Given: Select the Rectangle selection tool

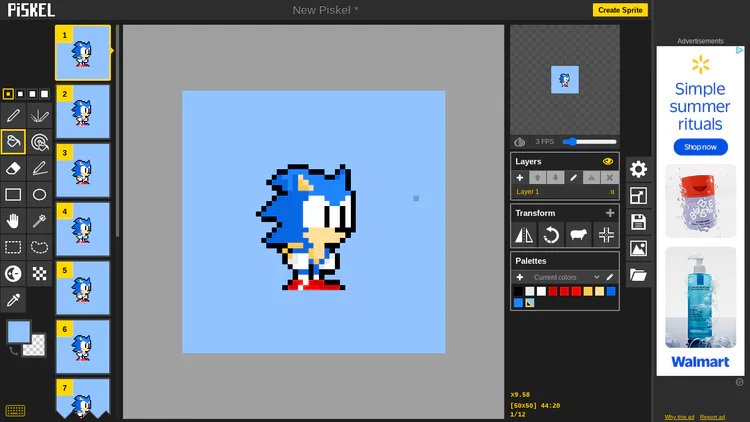Looking at the screenshot, I should tap(13, 247).
